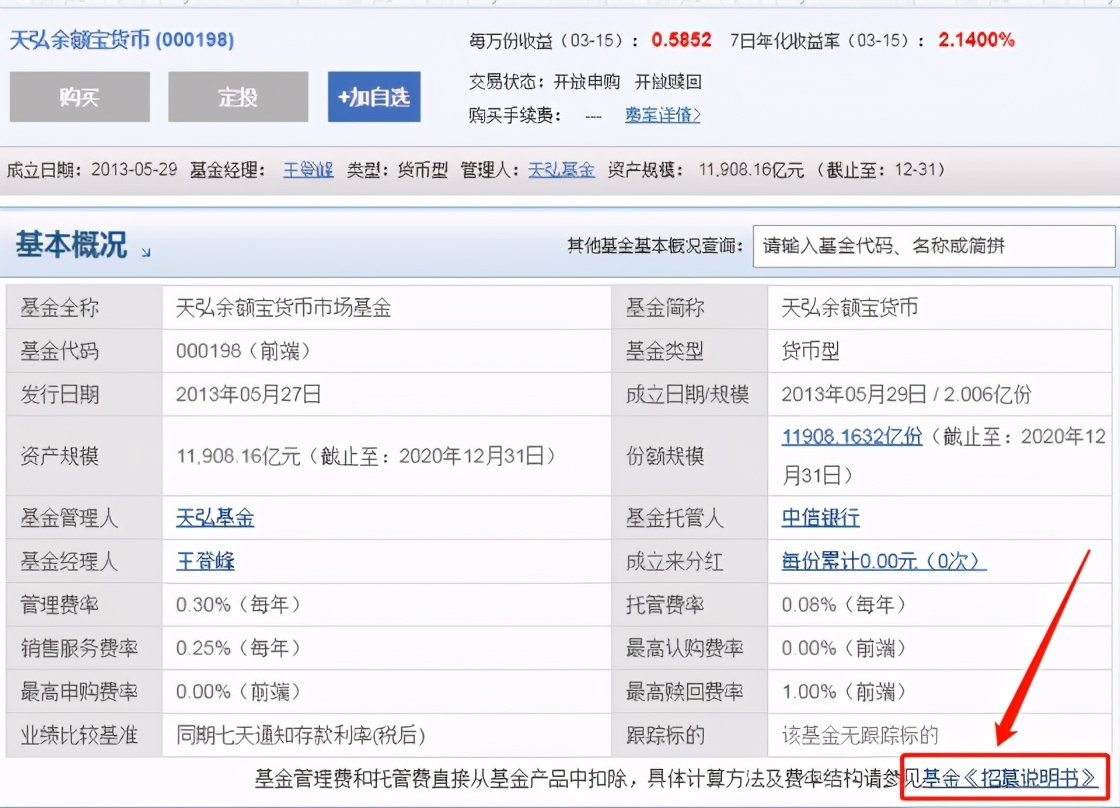This screenshot has height=808, width=1120.
Task: Open the 11908.1632亿份 share scale link
Action: 855,437
